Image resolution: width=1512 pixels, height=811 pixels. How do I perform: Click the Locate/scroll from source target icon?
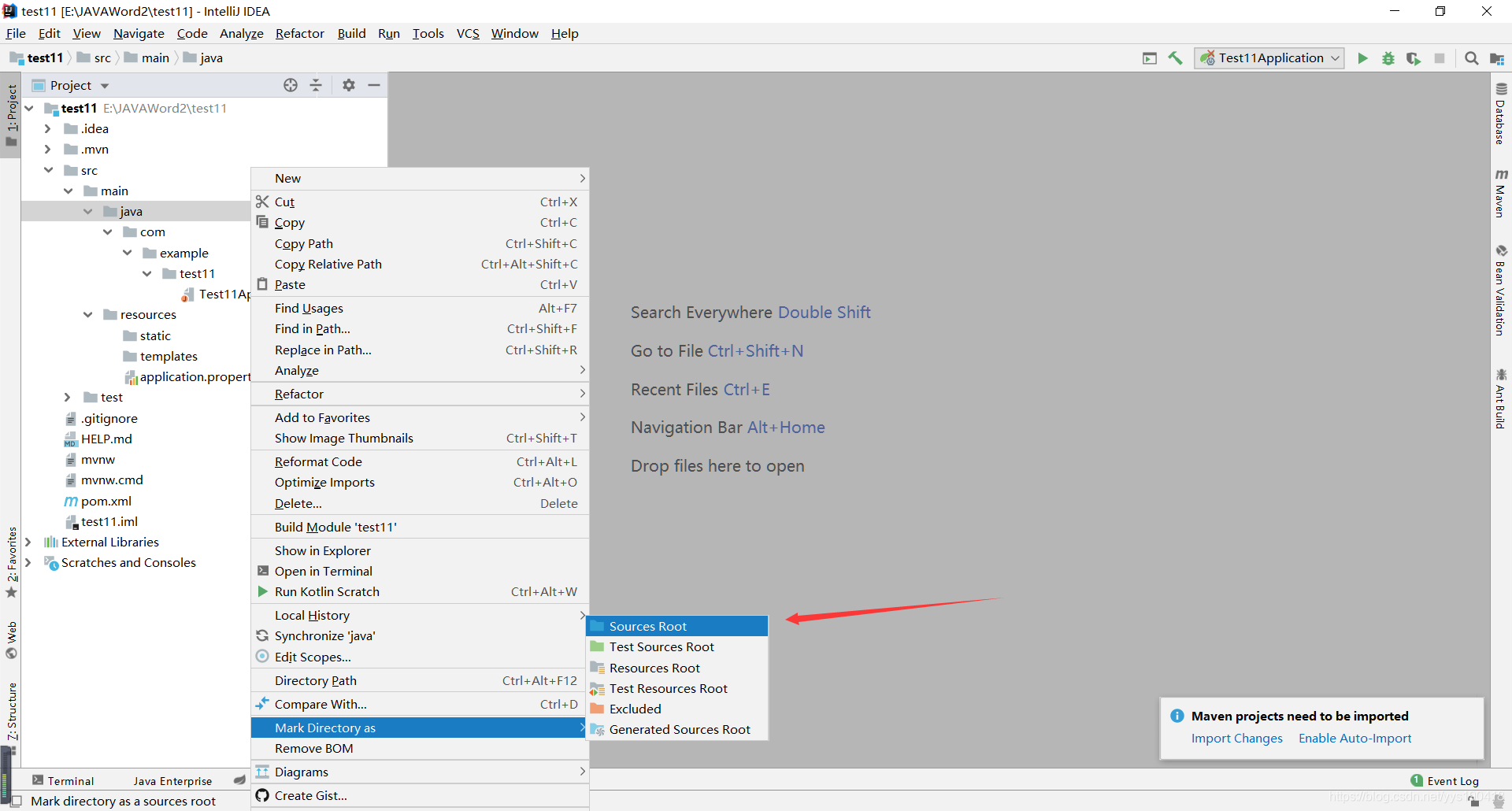(x=291, y=85)
